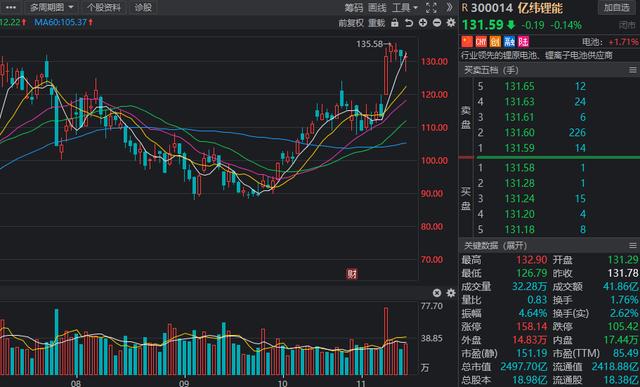Zoom out the chart with minus icon
Image resolution: width=640 pixels, height=387 pixels.
click(x=437, y=23)
